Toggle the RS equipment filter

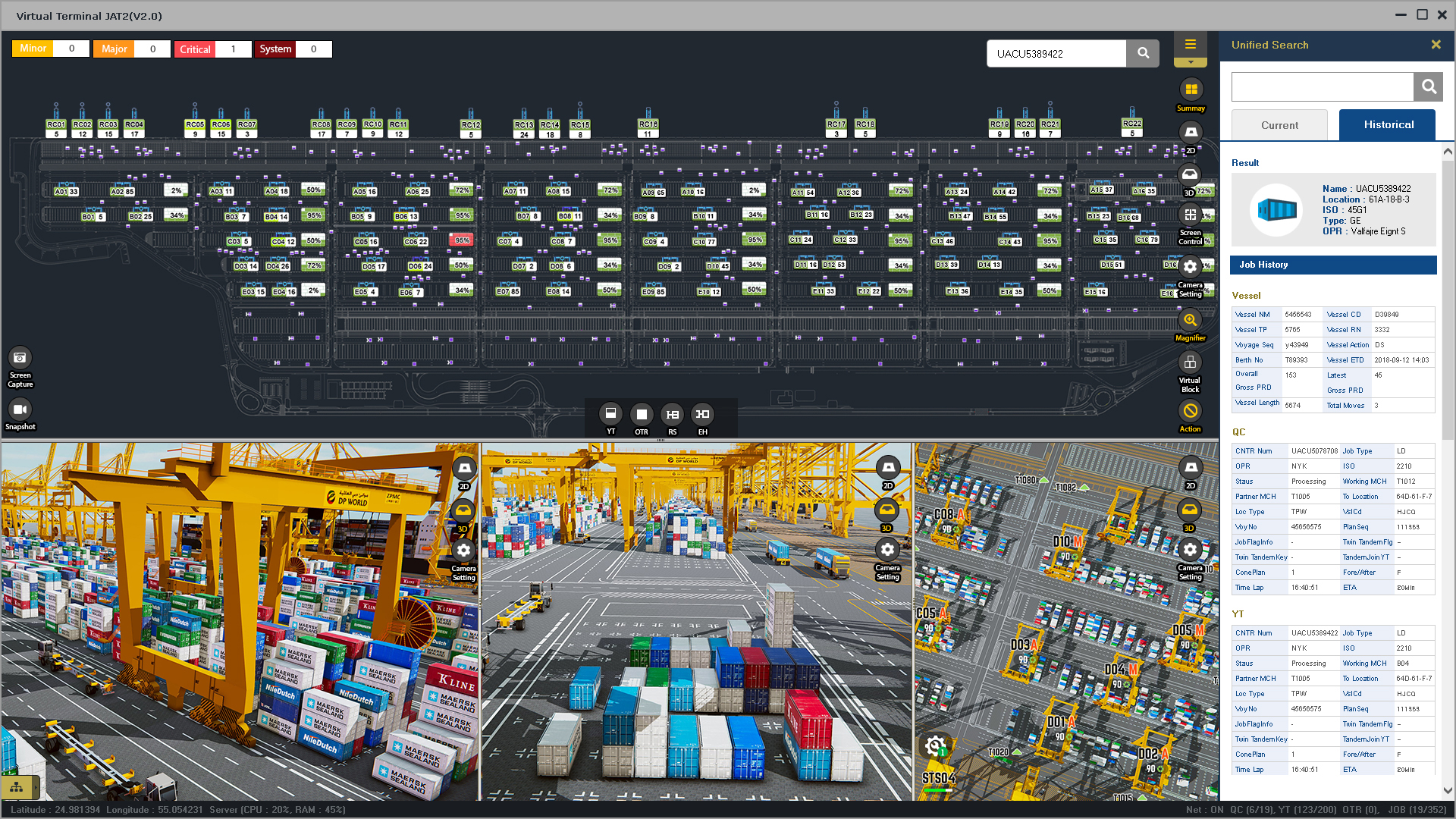pyautogui.click(x=672, y=414)
